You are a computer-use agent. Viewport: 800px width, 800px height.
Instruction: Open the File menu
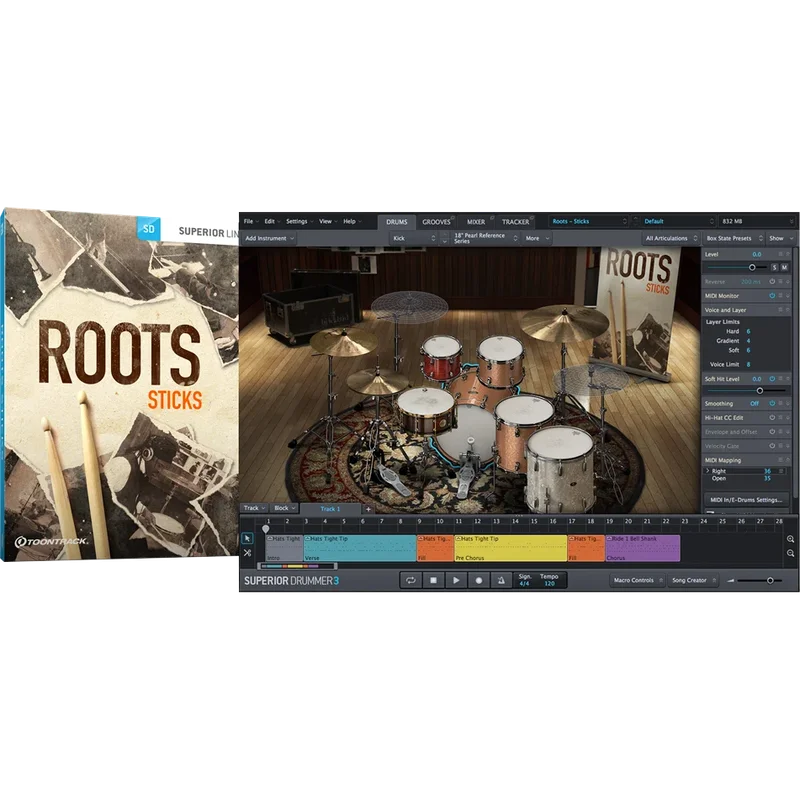pos(250,221)
